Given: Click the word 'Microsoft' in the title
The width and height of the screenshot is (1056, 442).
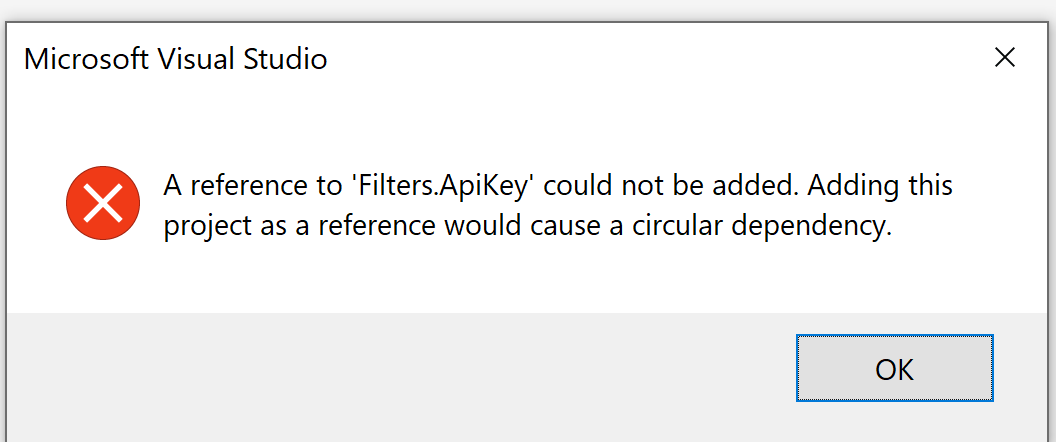Looking at the screenshot, I should tap(86, 59).
